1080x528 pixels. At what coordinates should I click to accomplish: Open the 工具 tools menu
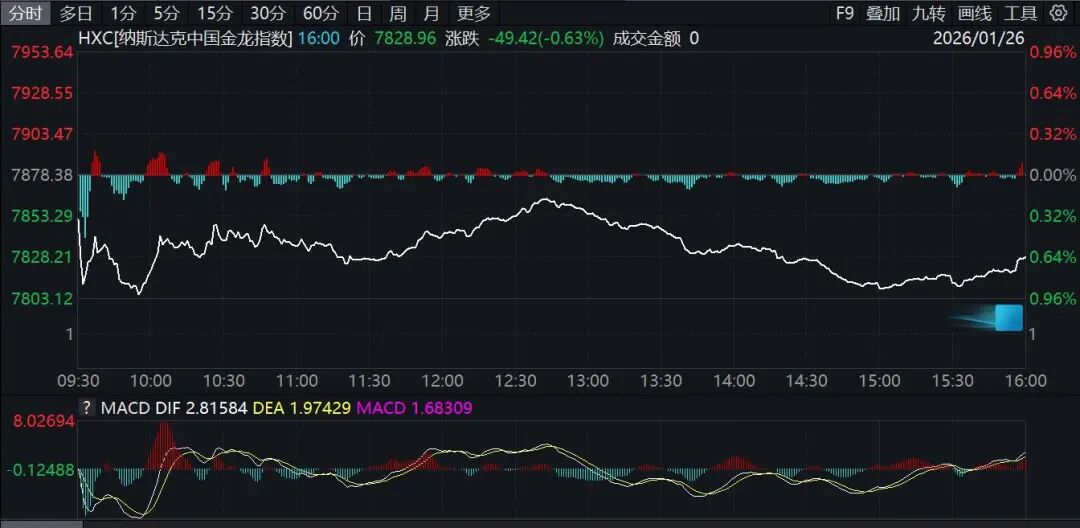click(1020, 13)
